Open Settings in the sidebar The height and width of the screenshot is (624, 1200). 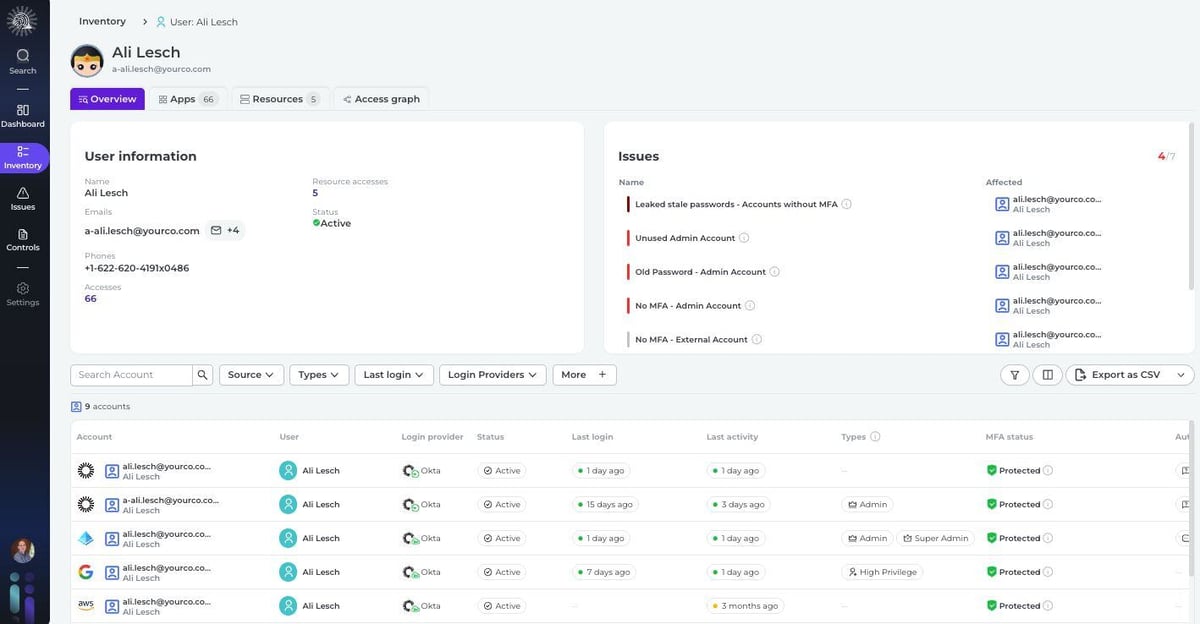point(23,294)
